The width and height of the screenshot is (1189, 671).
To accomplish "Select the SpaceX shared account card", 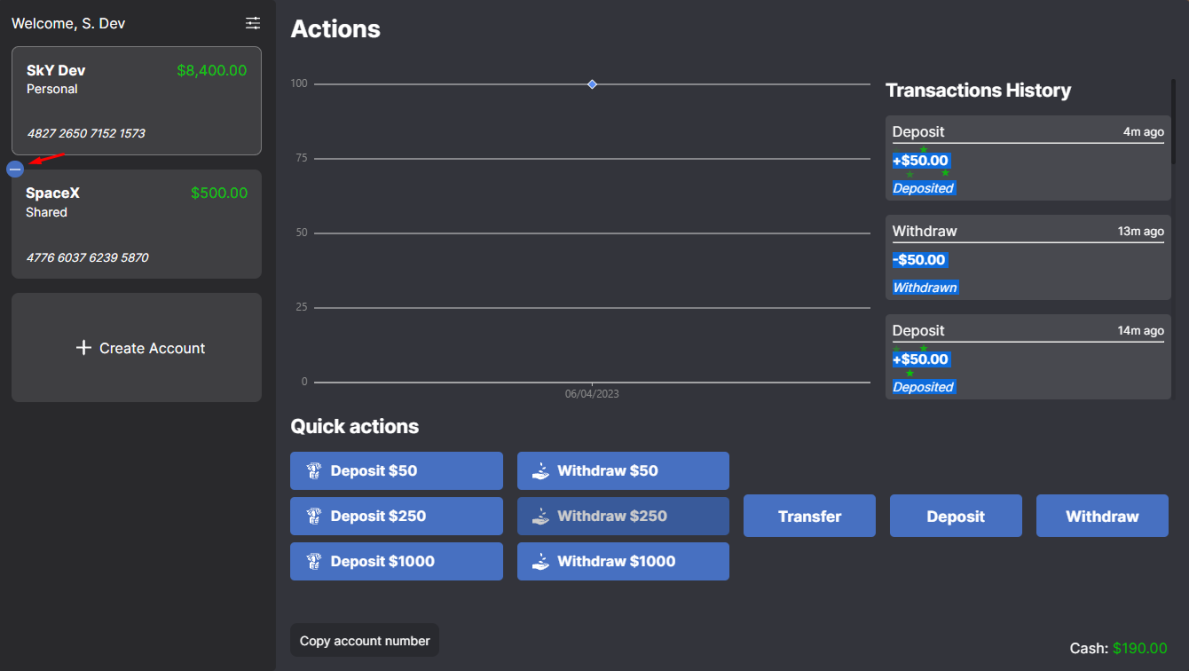I will (136, 224).
